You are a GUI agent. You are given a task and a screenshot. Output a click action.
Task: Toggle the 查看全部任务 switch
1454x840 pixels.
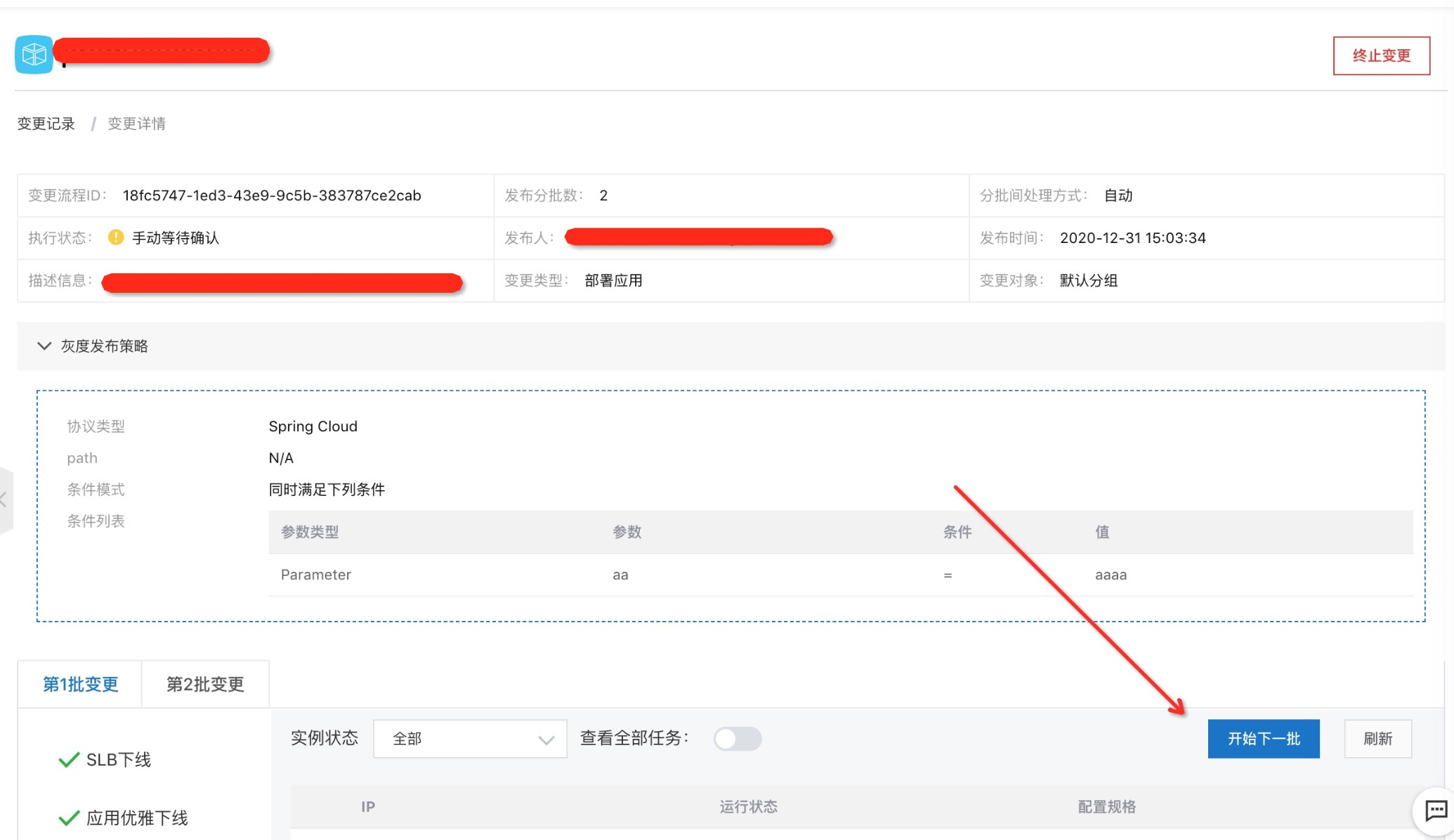click(x=737, y=739)
